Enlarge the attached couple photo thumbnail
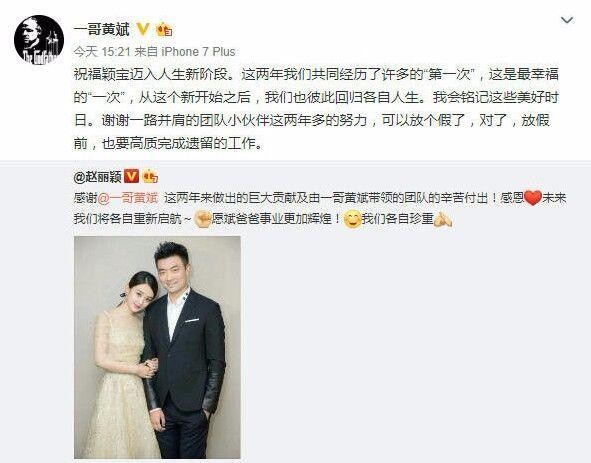Screen dimensions: 591x463 point(157,347)
